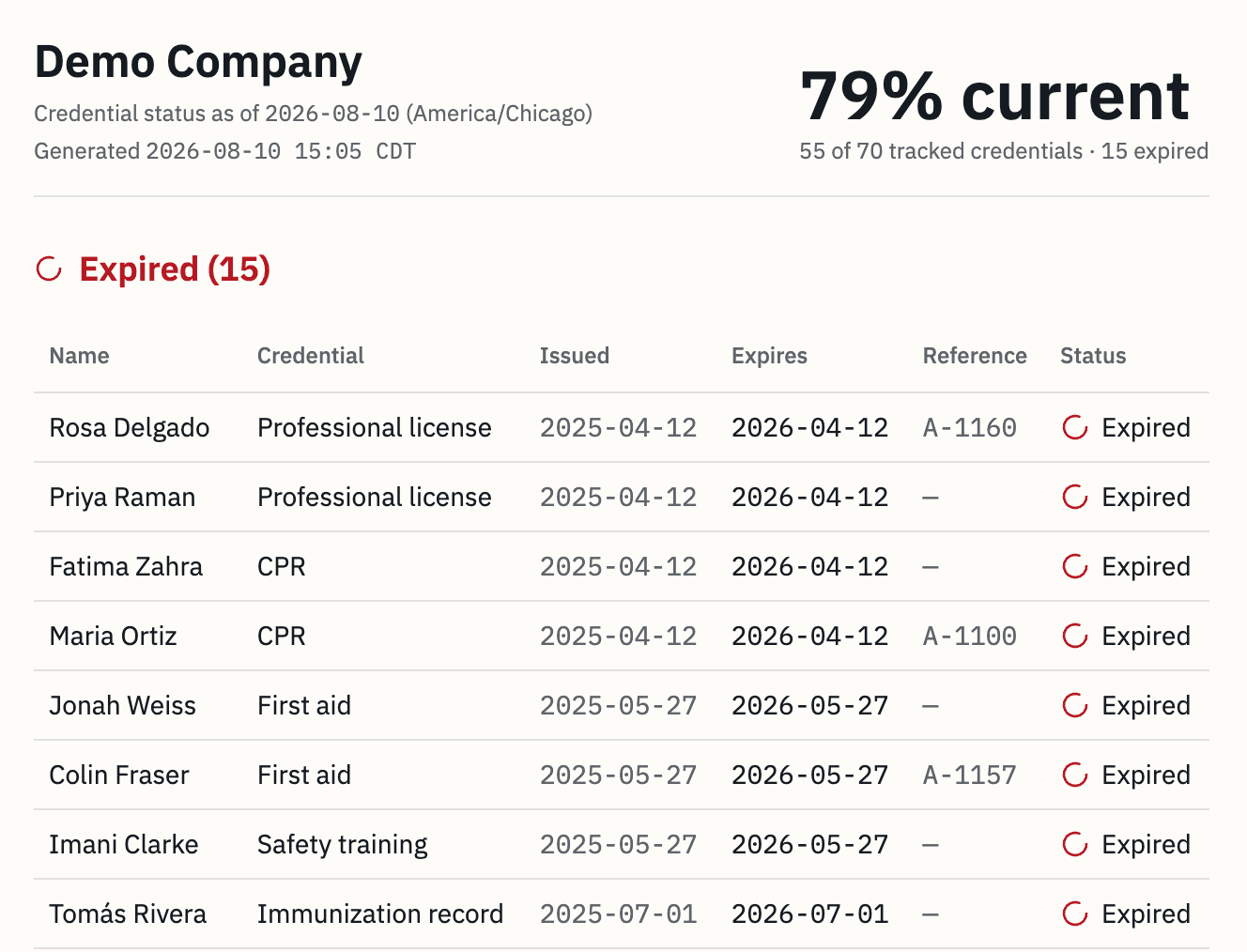Click the expired icon for Maria Ortiz
The image size is (1247, 952).
click(x=1075, y=637)
